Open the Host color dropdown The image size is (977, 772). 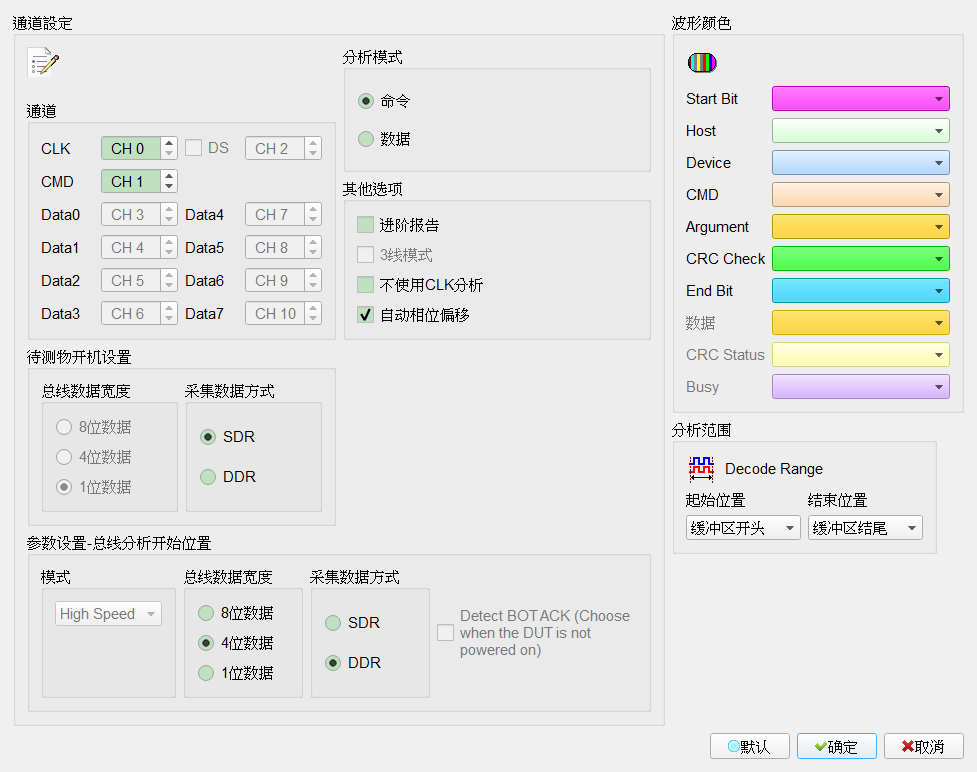(860, 131)
